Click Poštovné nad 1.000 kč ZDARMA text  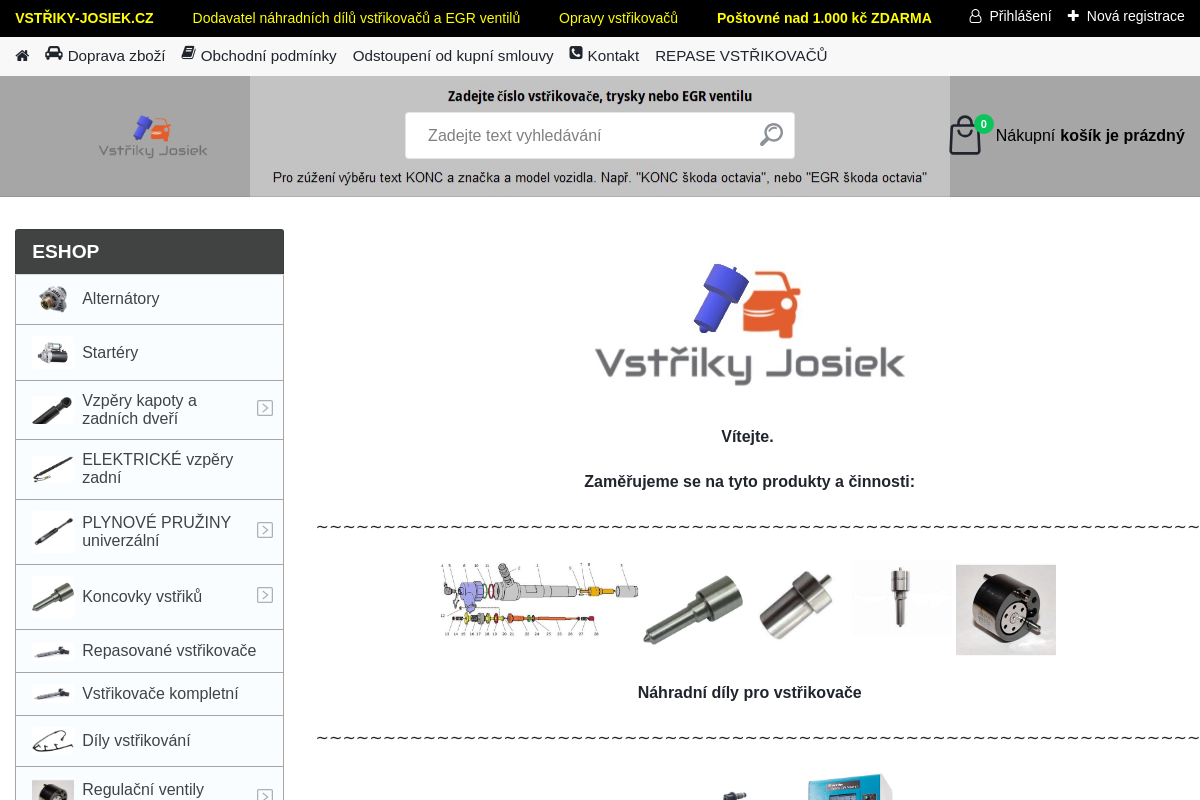[824, 18]
